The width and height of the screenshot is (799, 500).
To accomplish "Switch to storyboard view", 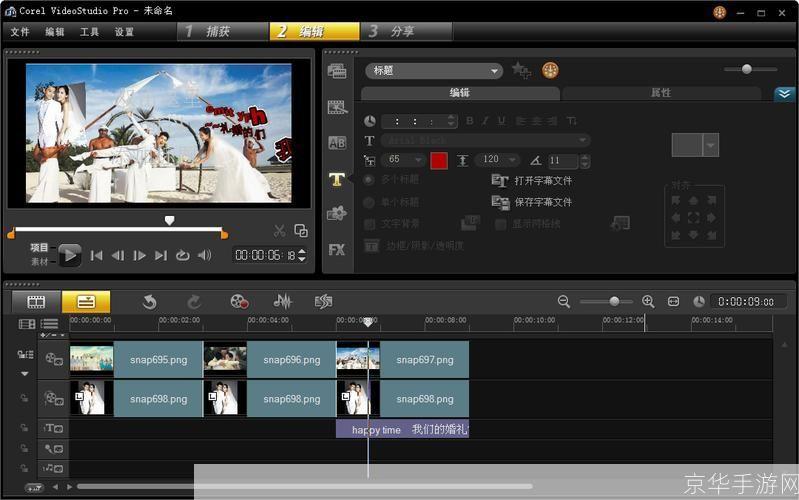I will tap(36, 301).
